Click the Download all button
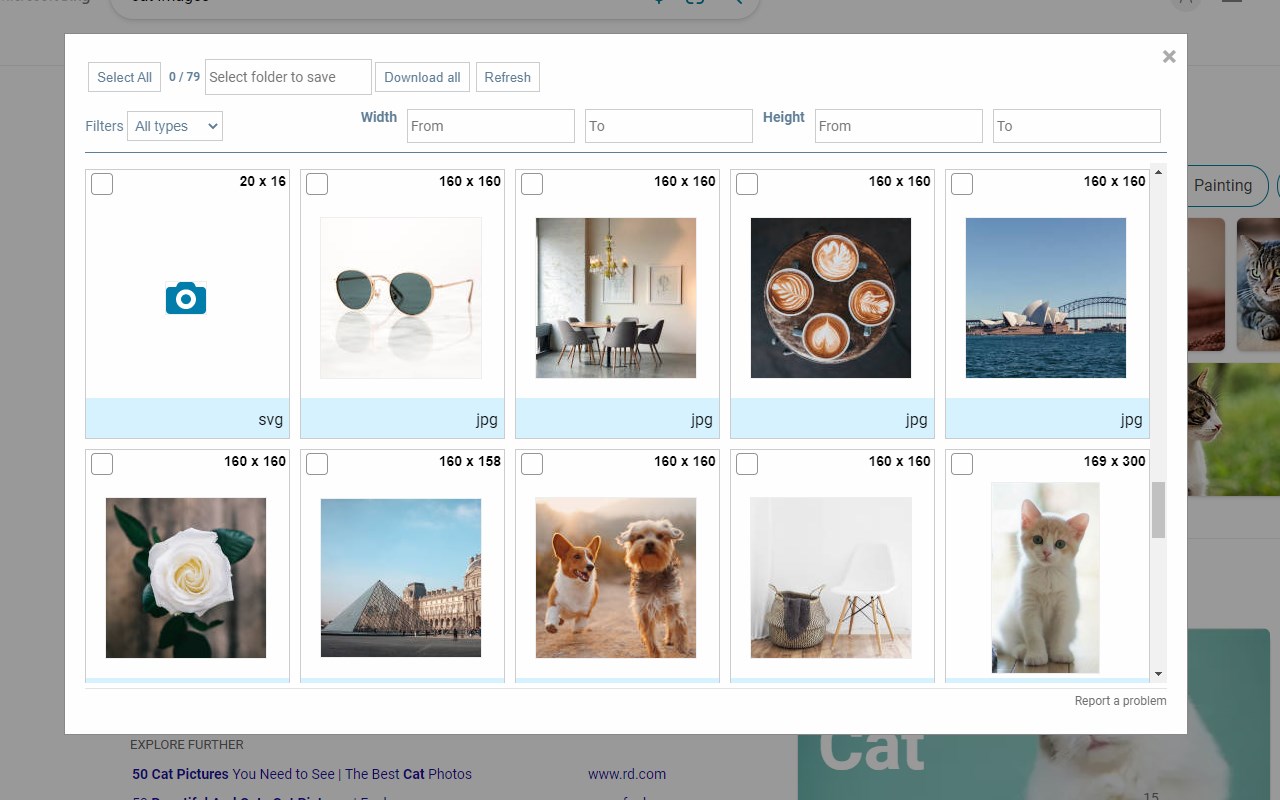Image resolution: width=1280 pixels, height=800 pixels. (422, 77)
